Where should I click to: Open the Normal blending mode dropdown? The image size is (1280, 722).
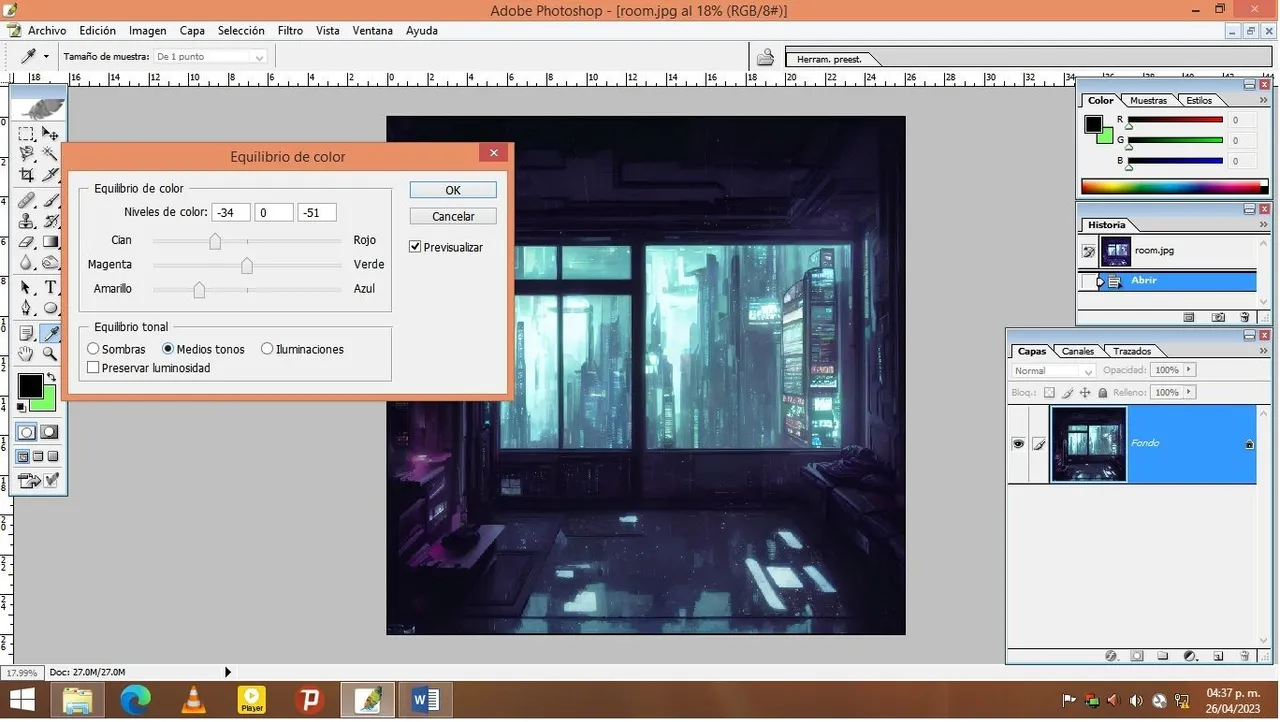click(1053, 370)
